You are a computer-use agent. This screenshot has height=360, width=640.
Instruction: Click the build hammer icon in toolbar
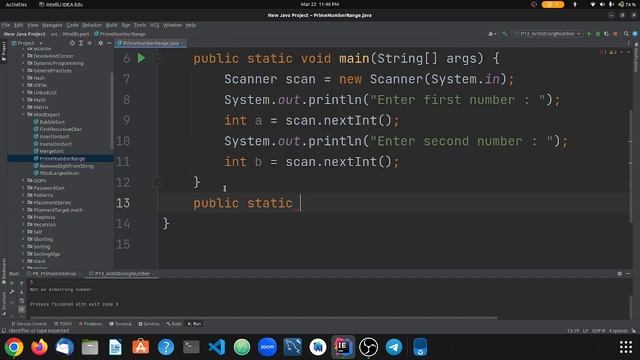pos(505,34)
